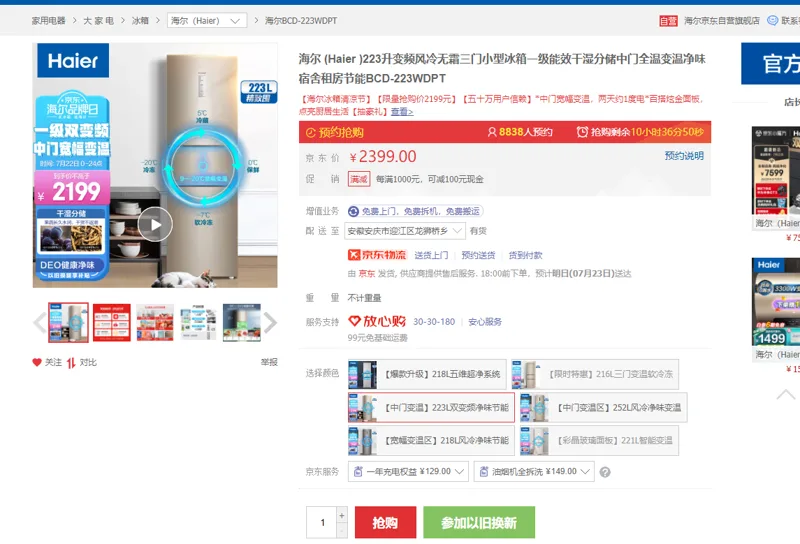This screenshot has height=544, width=800.
Task: Click the 安心服务 link
Action: [x=485, y=322]
